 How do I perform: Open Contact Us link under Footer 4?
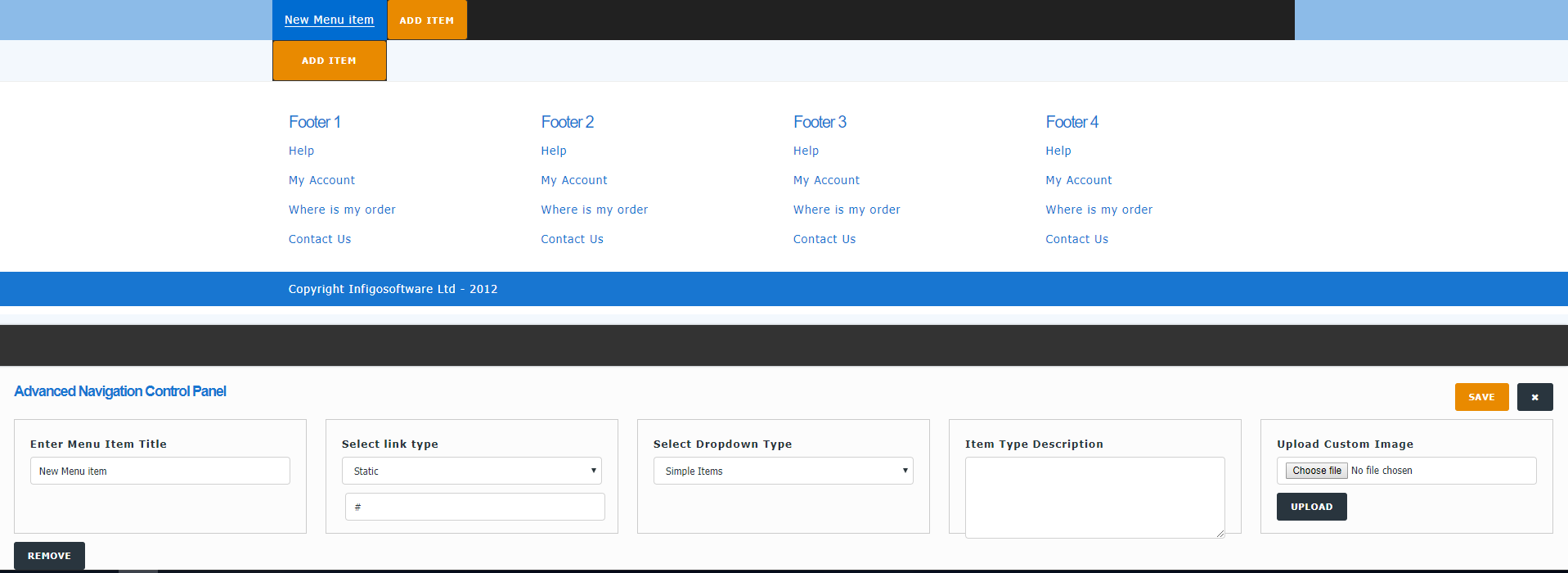pyautogui.click(x=1076, y=239)
